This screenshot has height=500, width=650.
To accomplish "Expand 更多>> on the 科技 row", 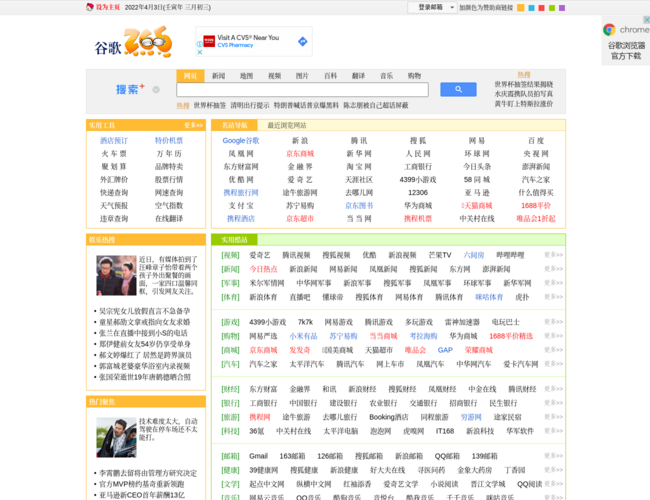I will tap(553, 431).
